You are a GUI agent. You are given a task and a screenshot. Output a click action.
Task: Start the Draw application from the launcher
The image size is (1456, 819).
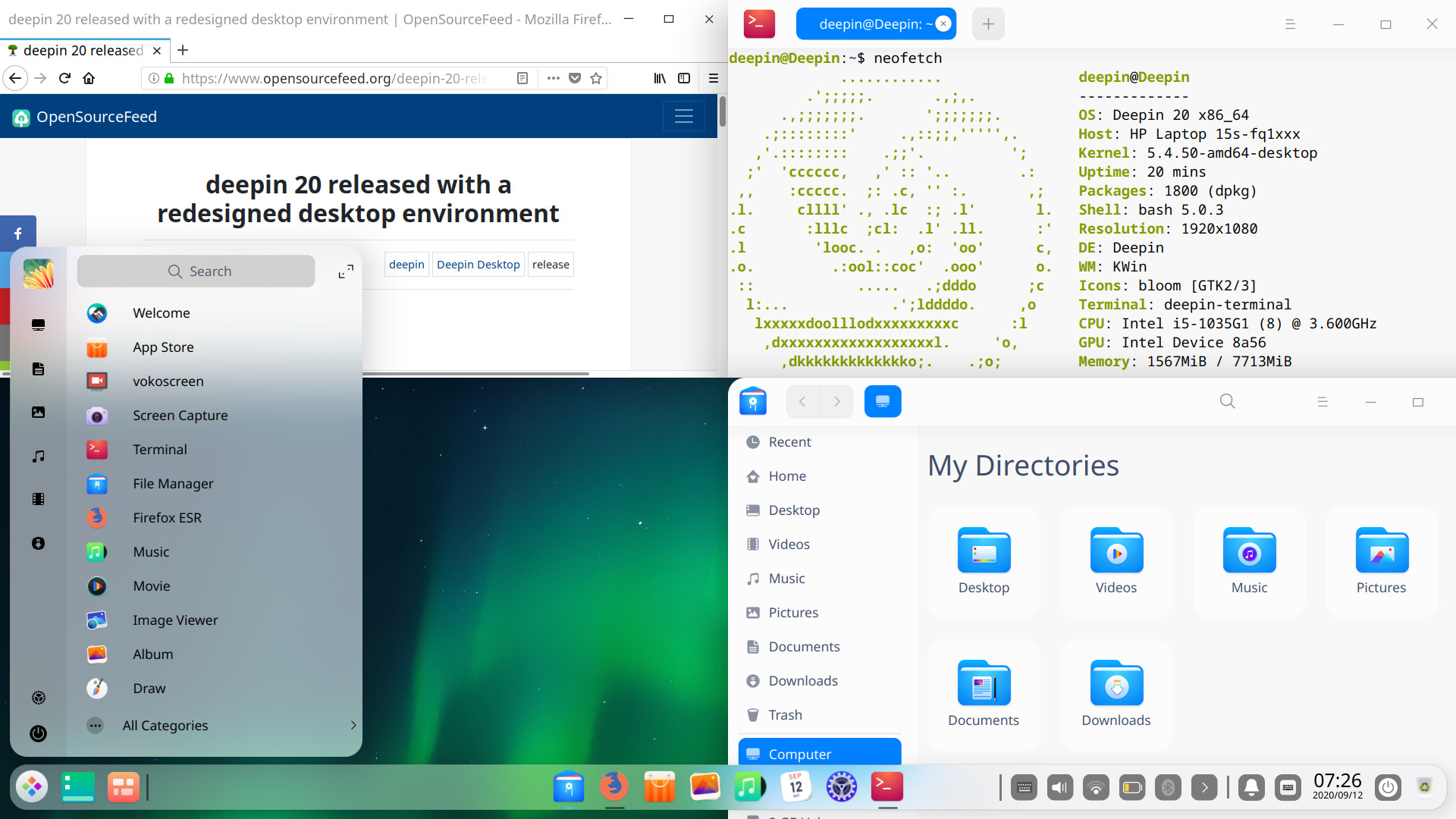pyautogui.click(x=149, y=688)
